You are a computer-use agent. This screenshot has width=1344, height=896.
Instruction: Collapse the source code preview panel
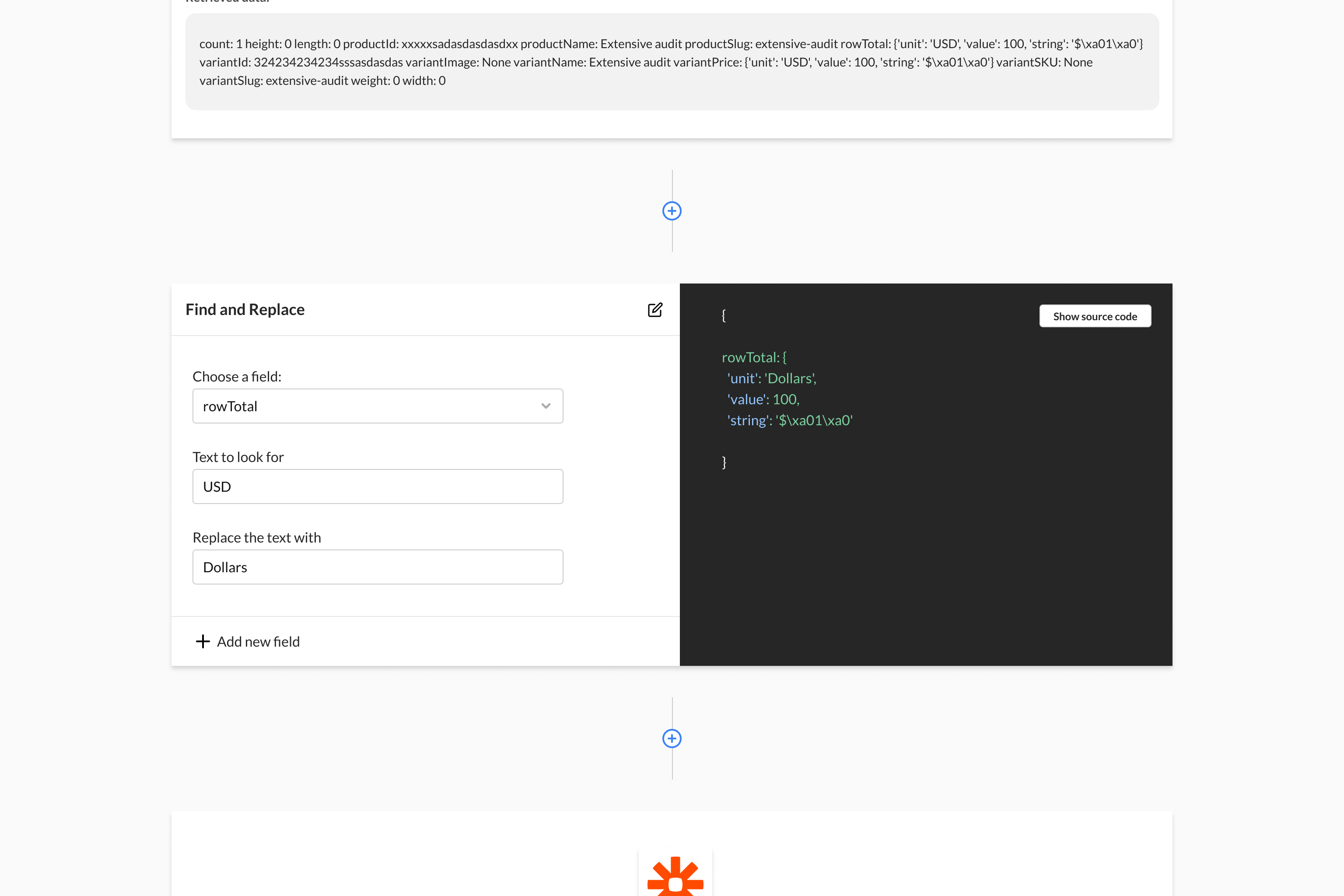(x=1095, y=315)
